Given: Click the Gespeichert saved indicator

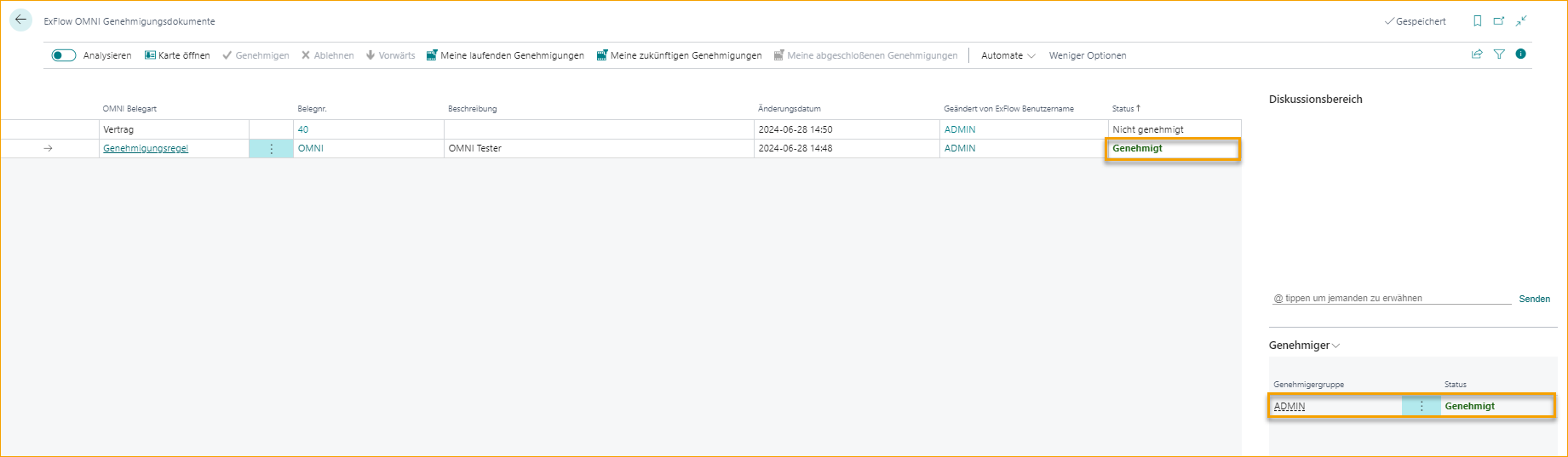Looking at the screenshot, I should pos(1415,21).
